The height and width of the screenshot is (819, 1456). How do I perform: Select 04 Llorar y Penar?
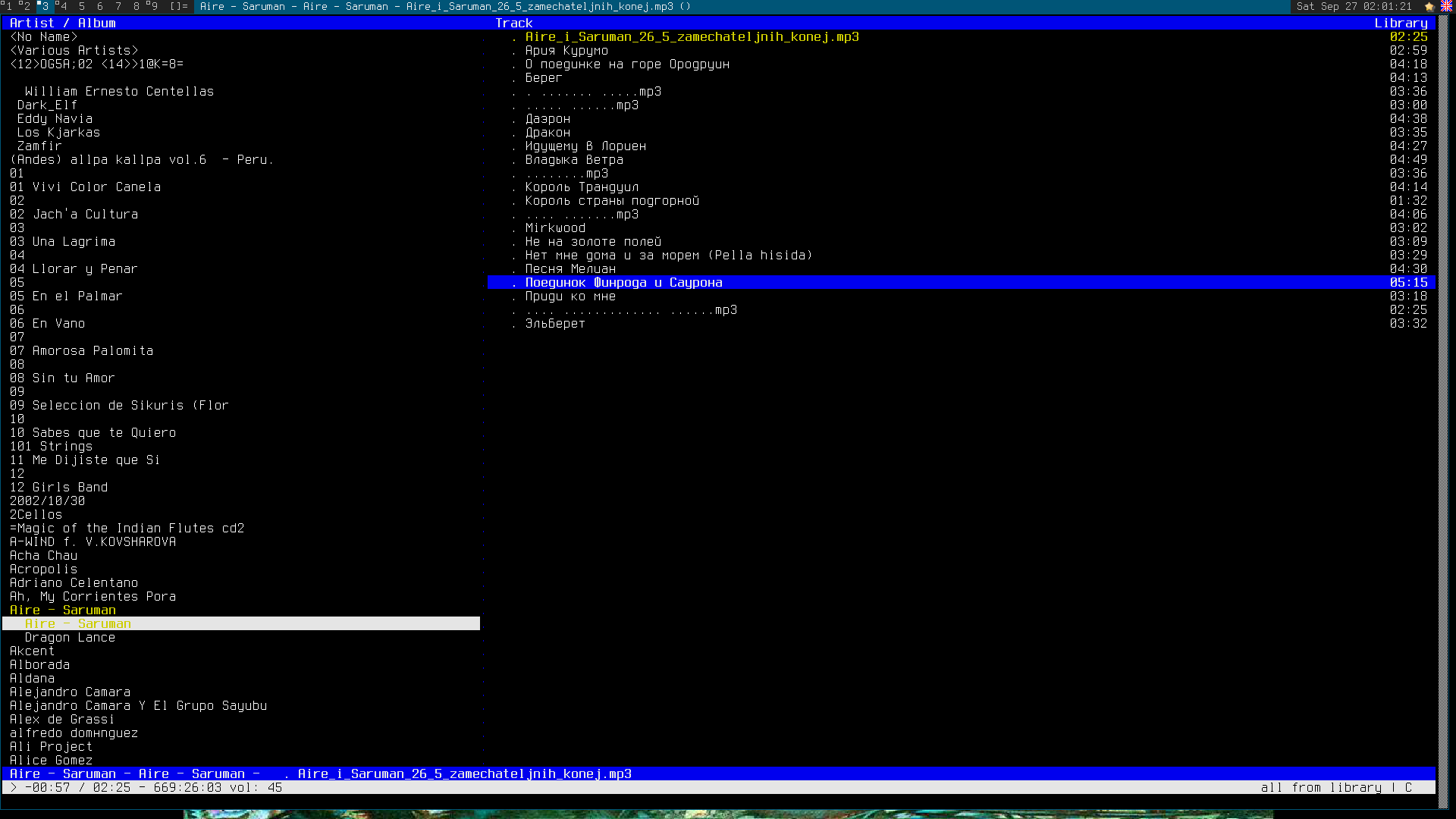pos(74,269)
